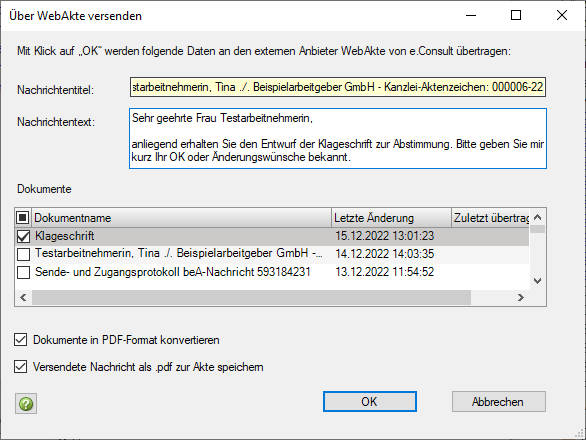This screenshot has width=586, height=440.
Task: Open the green help question-mark icon
Action: click(x=26, y=403)
